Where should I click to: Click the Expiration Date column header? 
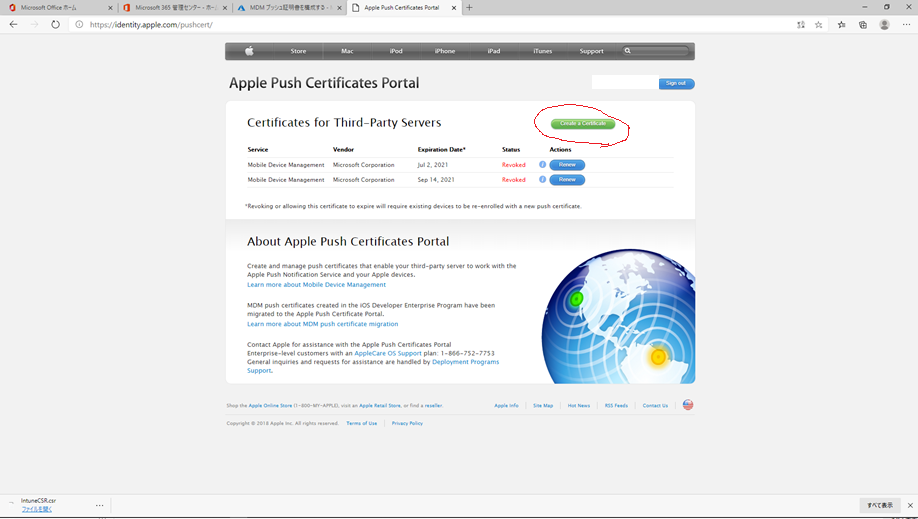coord(441,149)
